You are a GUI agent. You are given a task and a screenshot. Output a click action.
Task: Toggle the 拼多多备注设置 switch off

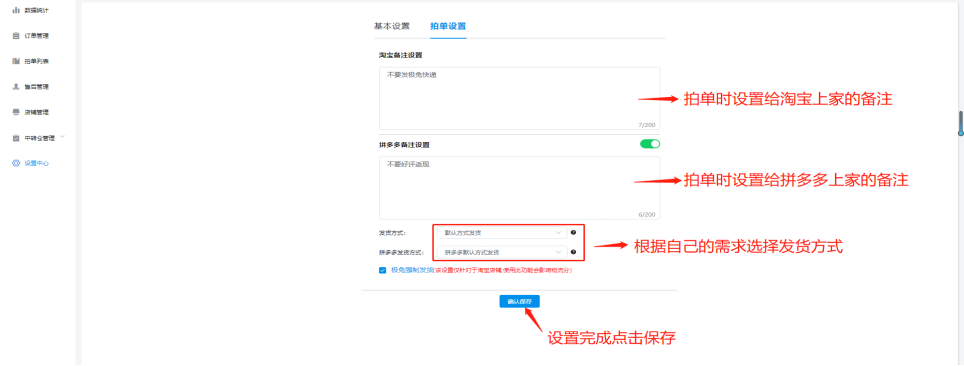[650, 144]
